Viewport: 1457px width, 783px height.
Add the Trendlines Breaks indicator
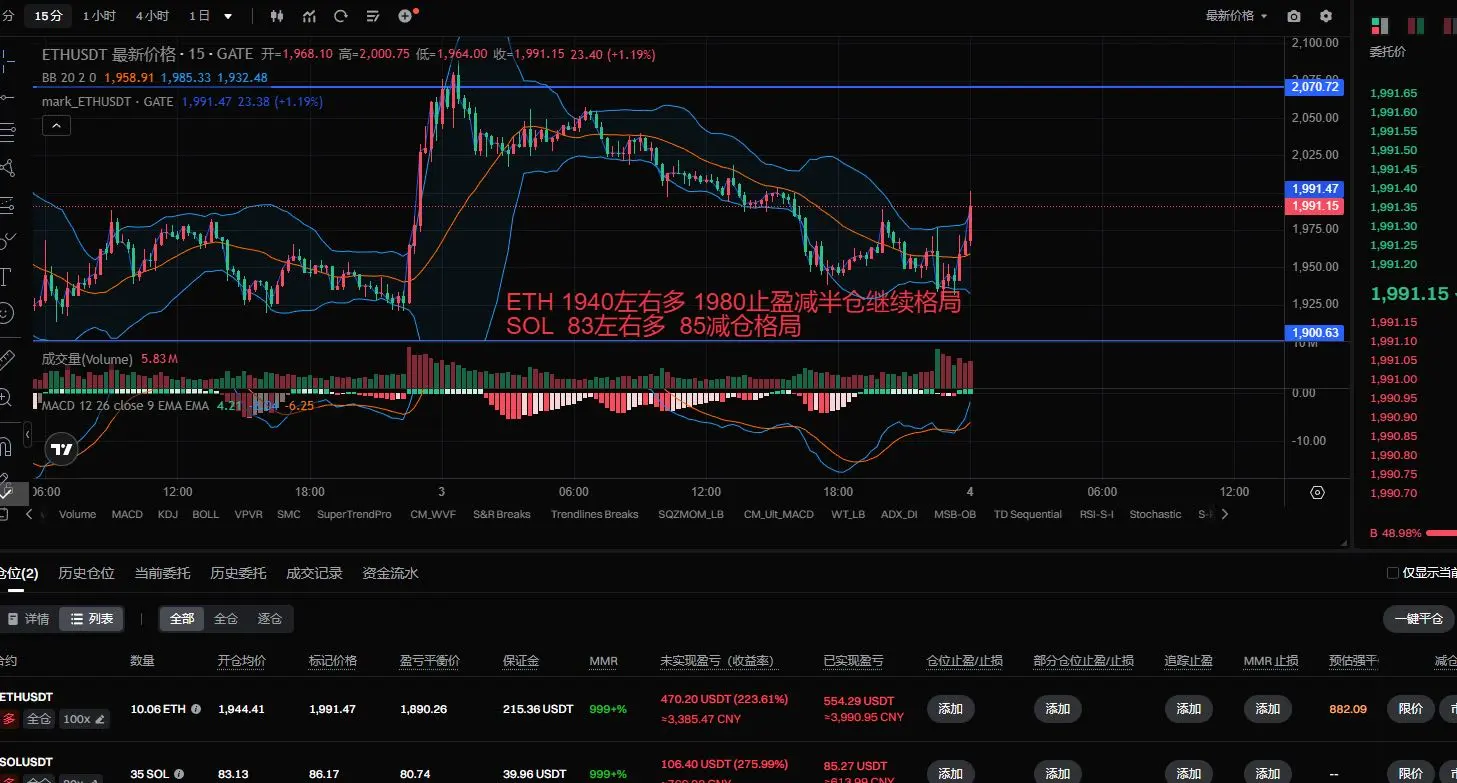point(594,514)
